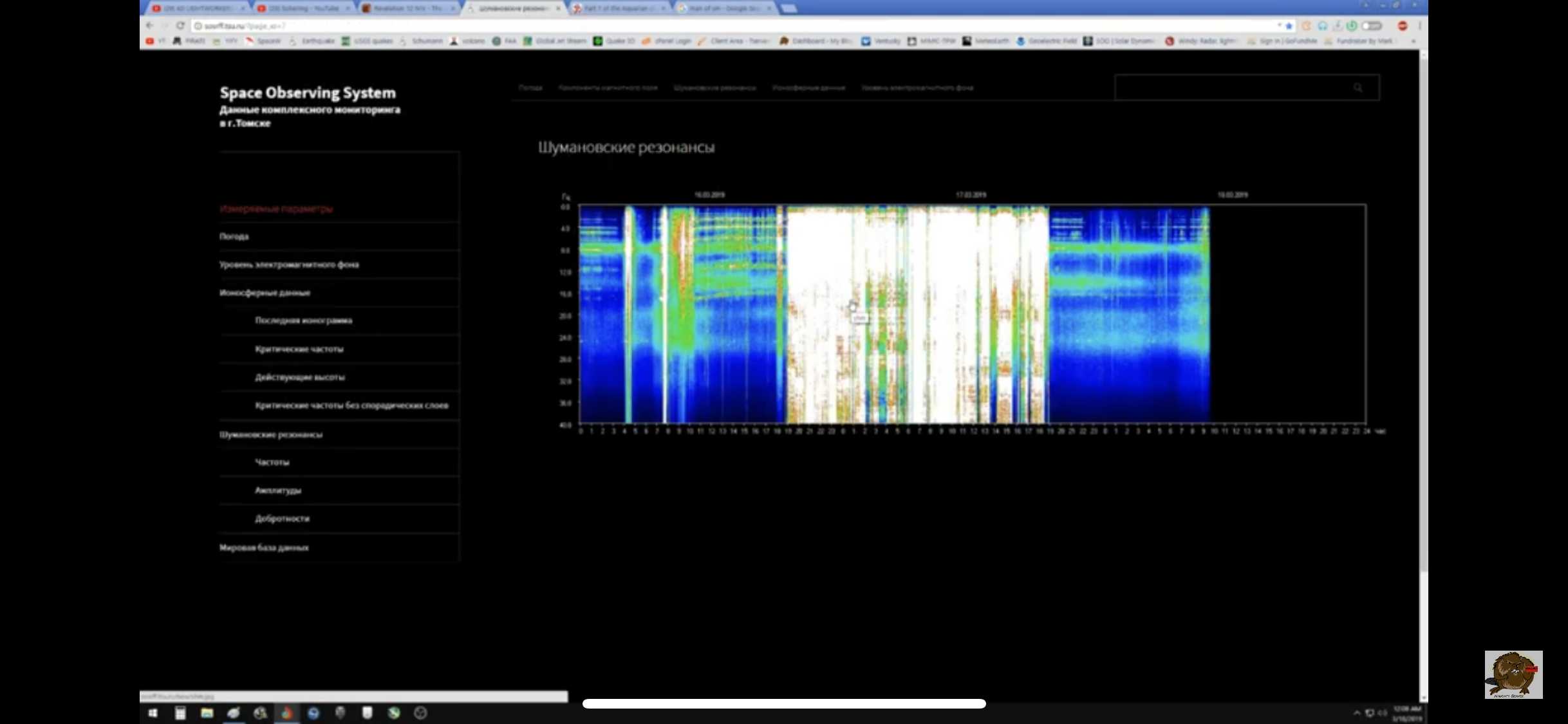The image size is (1568, 724).
Task: Click the magnifier icon in search box
Action: [x=1358, y=88]
